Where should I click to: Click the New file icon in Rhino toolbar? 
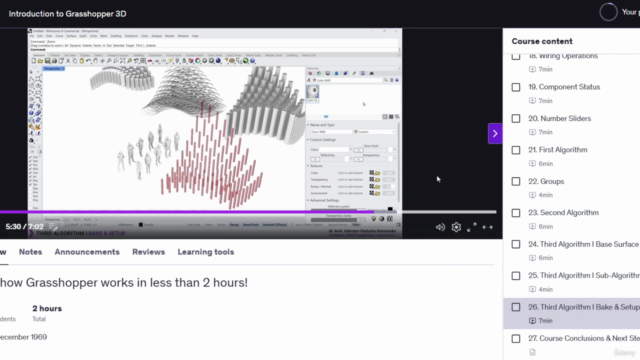pyautogui.click(x=34, y=61)
